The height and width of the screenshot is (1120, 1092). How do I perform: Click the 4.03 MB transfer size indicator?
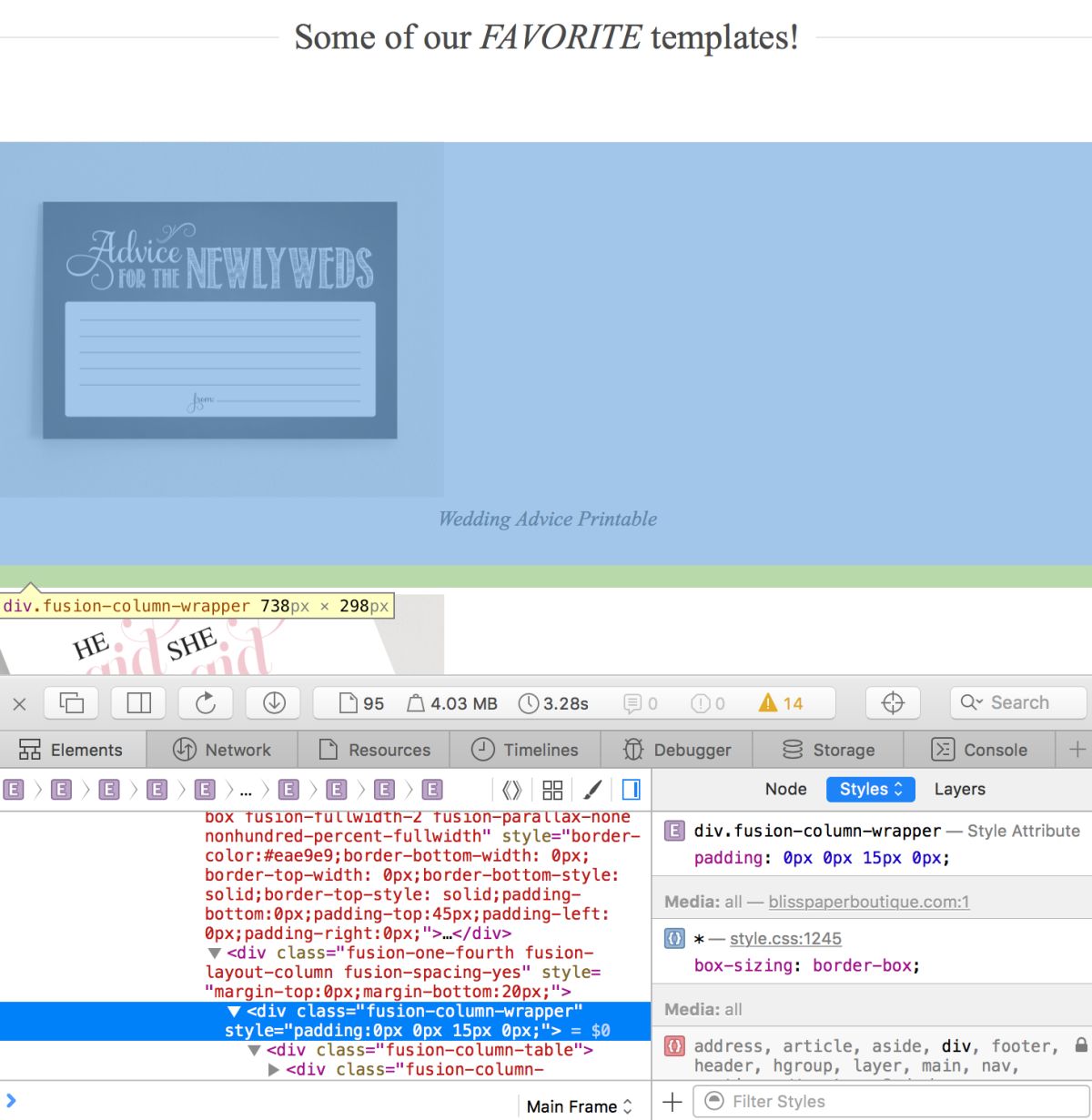pyautogui.click(x=452, y=703)
